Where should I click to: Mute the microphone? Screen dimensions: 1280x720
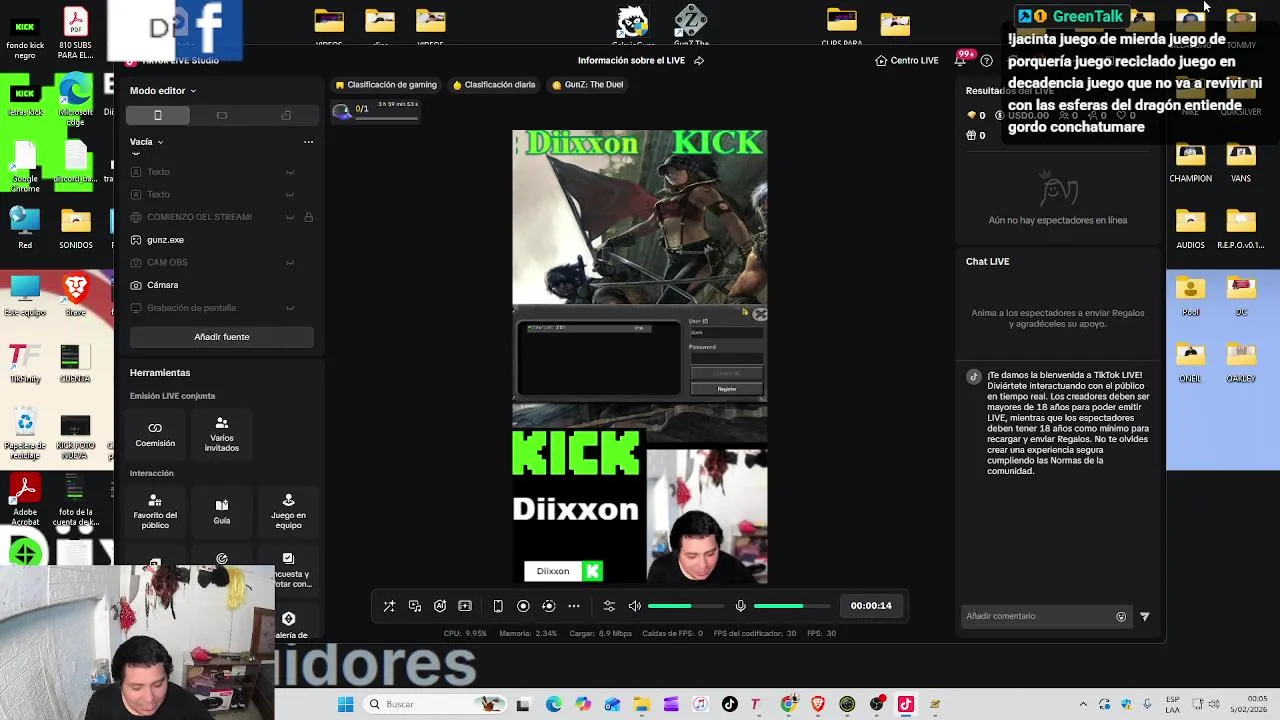740,606
